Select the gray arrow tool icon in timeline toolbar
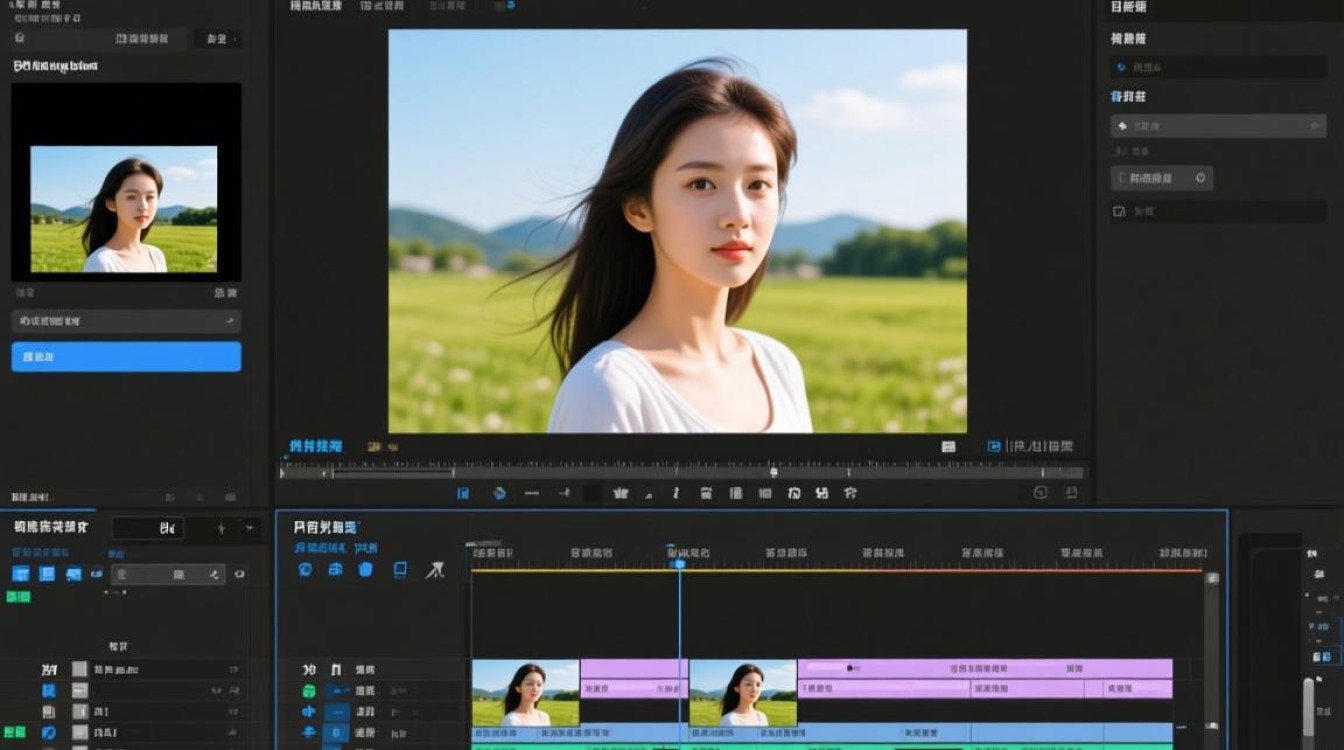1344x750 pixels. point(435,570)
